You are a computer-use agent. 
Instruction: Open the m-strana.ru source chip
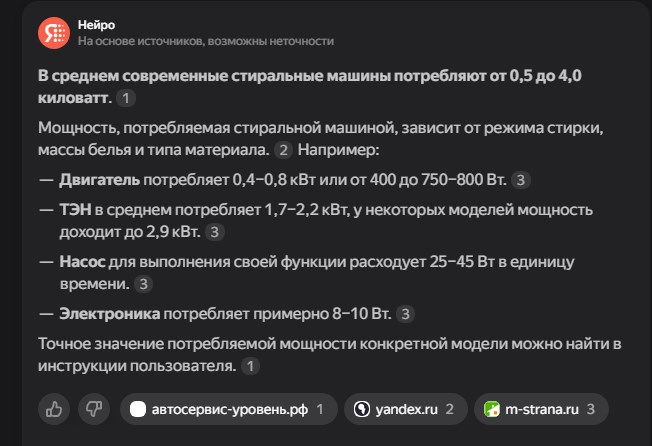coord(541,409)
